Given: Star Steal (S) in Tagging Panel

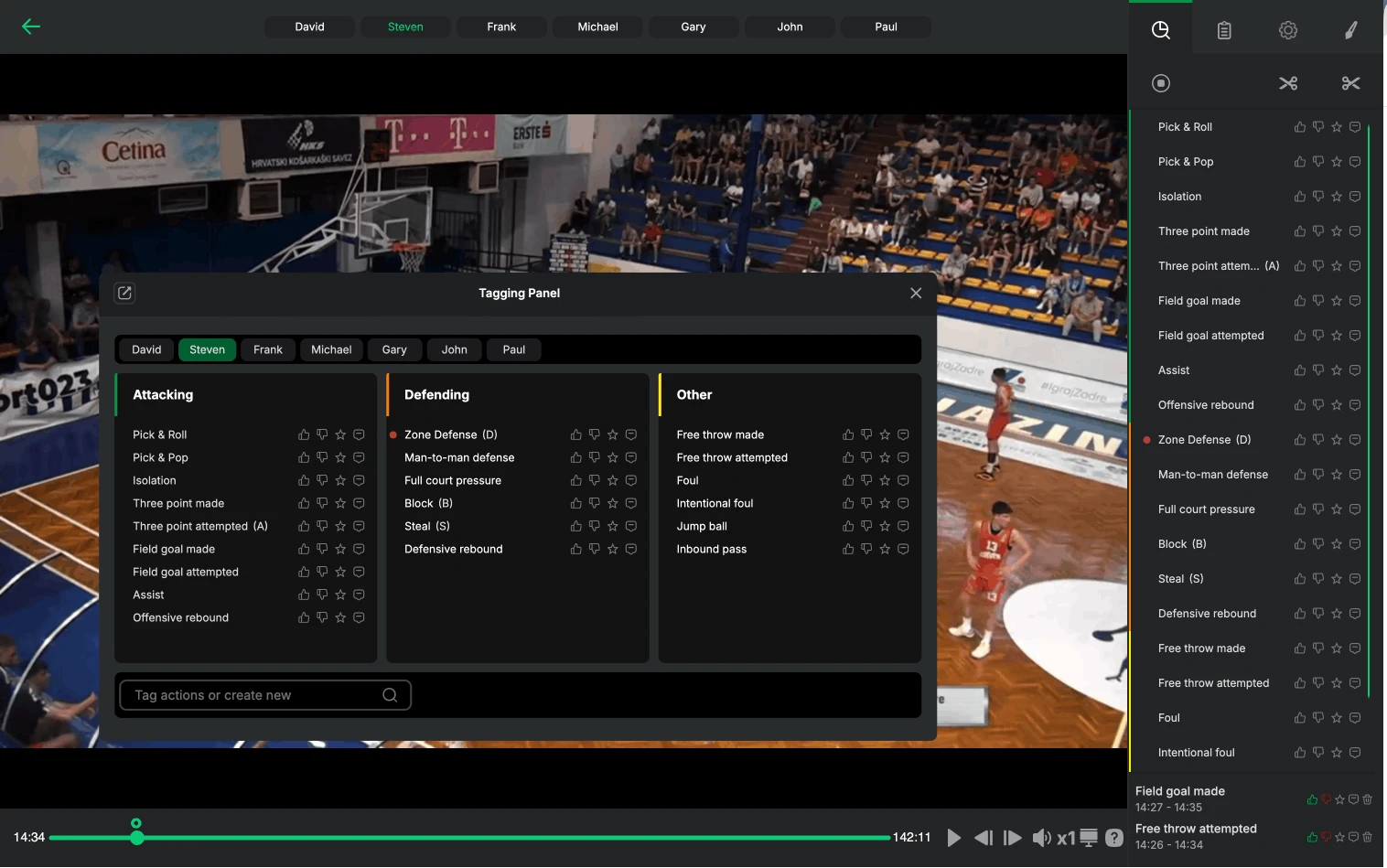Looking at the screenshot, I should [x=612, y=526].
